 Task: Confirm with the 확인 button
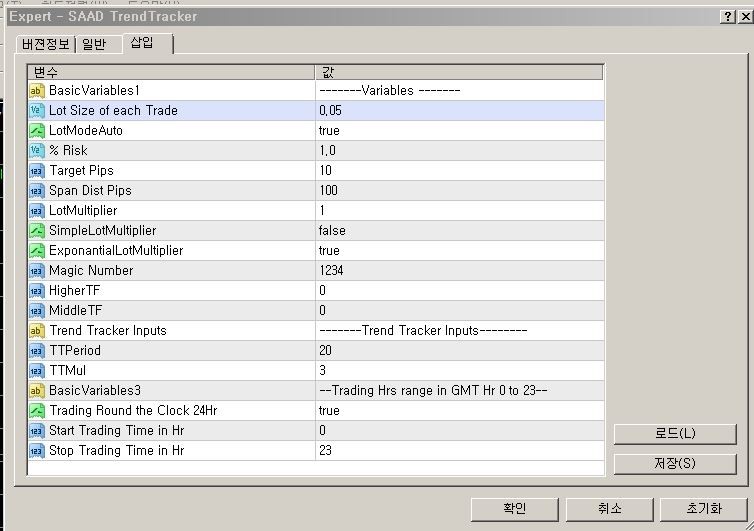pyautogui.click(x=515, y=509)
